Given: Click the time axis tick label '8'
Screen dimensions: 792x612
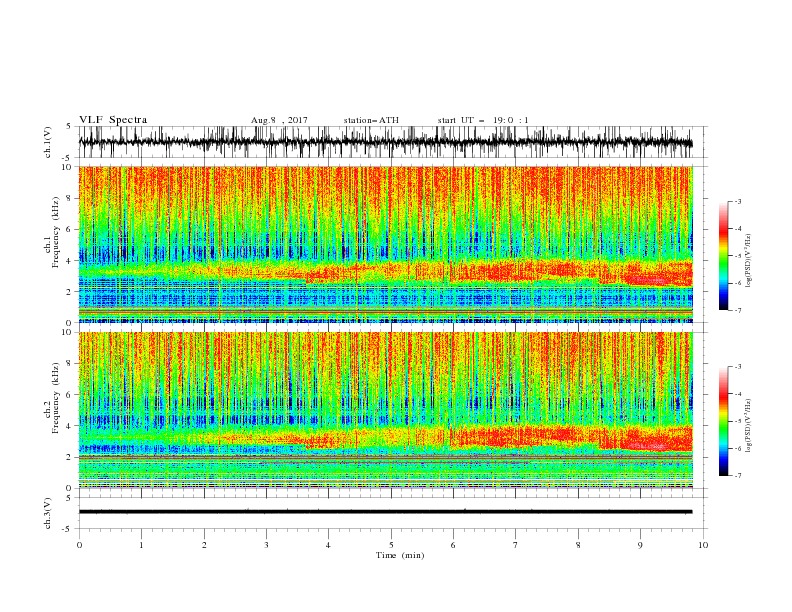Looking at the screenshot, I should click(578, 545).
